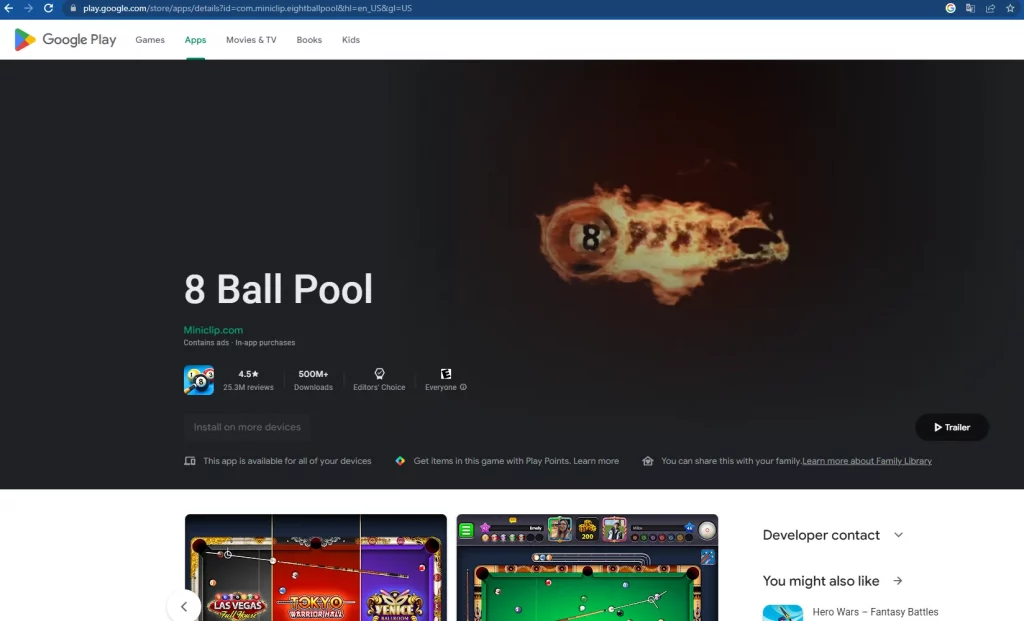Image resolution: width=1024 pixels, height=621 pixels.
Task: Click Contains ads In-app purchases text
Action: click(239, 343)
